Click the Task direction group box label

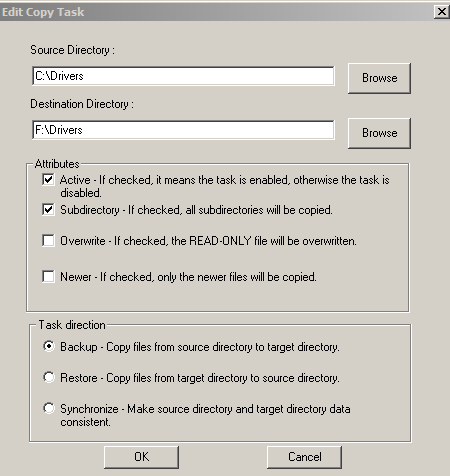pyautogui.click(x=72, y=325)
